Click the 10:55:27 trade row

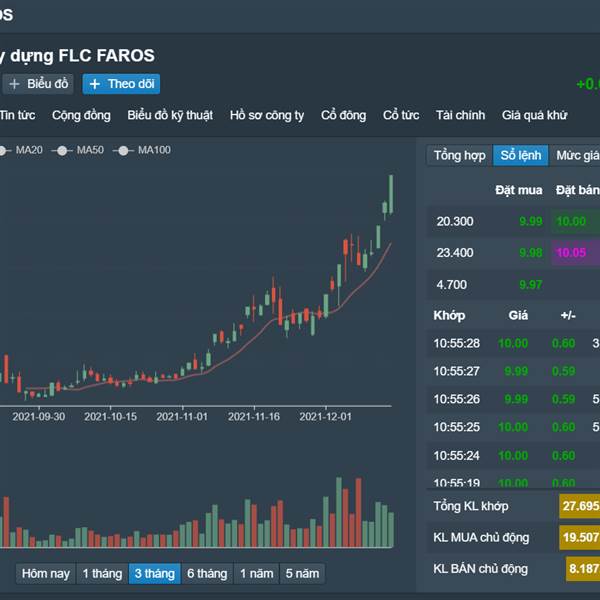point(513,371)
